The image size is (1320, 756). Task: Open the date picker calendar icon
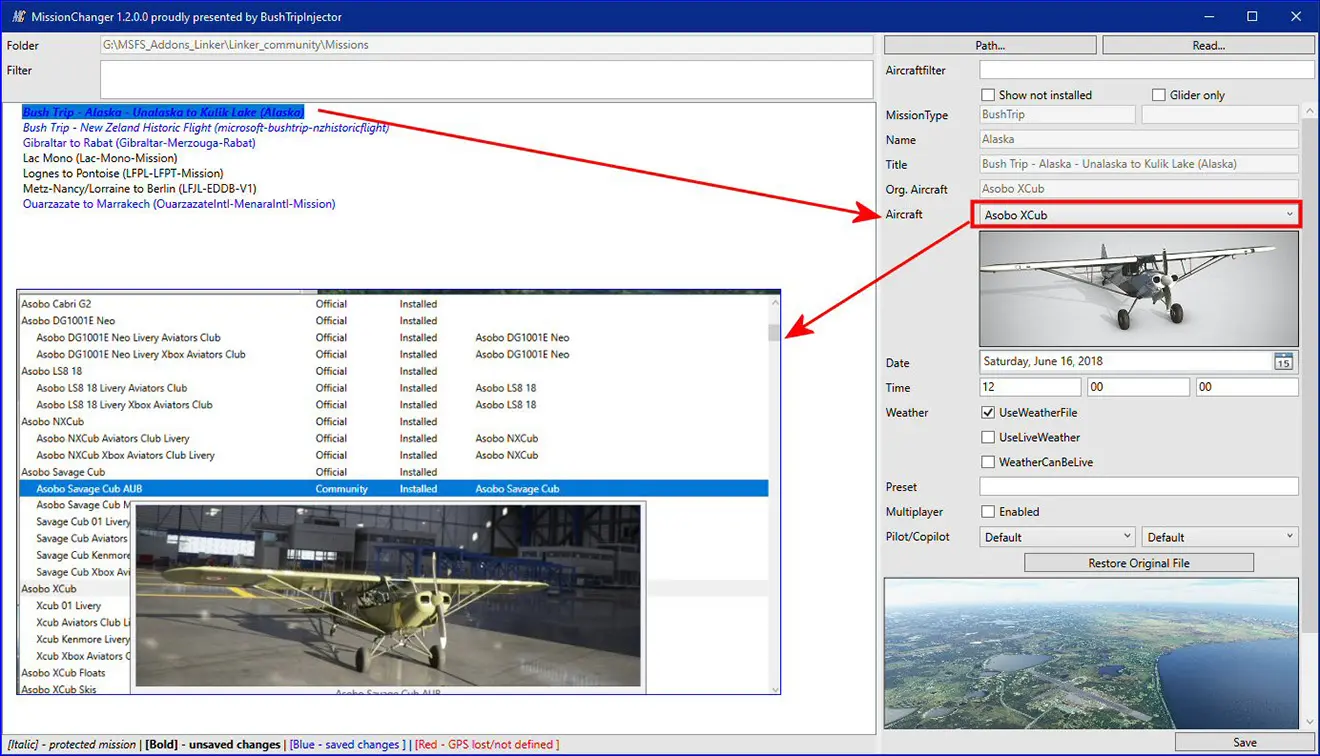[x=1284, y=362]
